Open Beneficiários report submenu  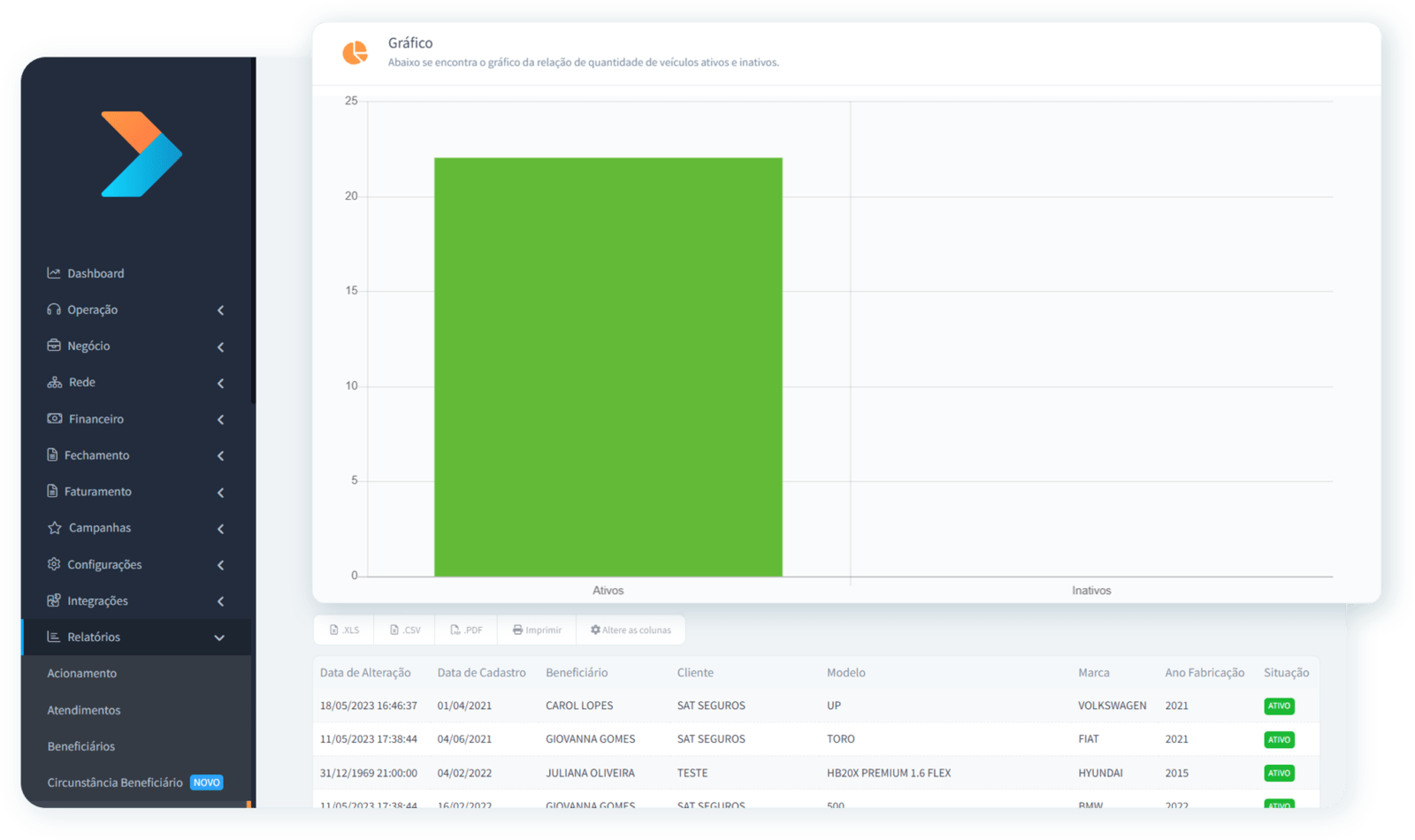[81, 746]
